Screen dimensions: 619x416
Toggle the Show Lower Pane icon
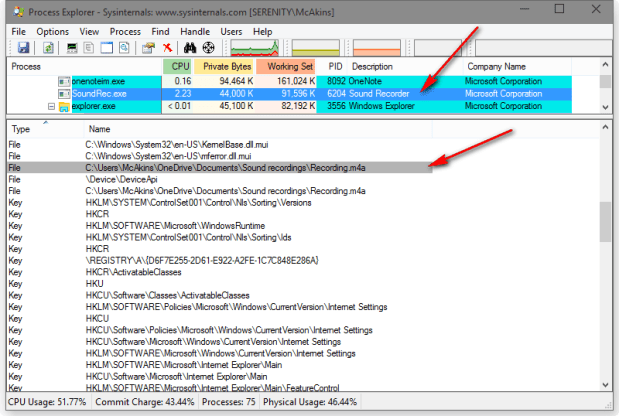pyautogui.click(x=105, y=47)
